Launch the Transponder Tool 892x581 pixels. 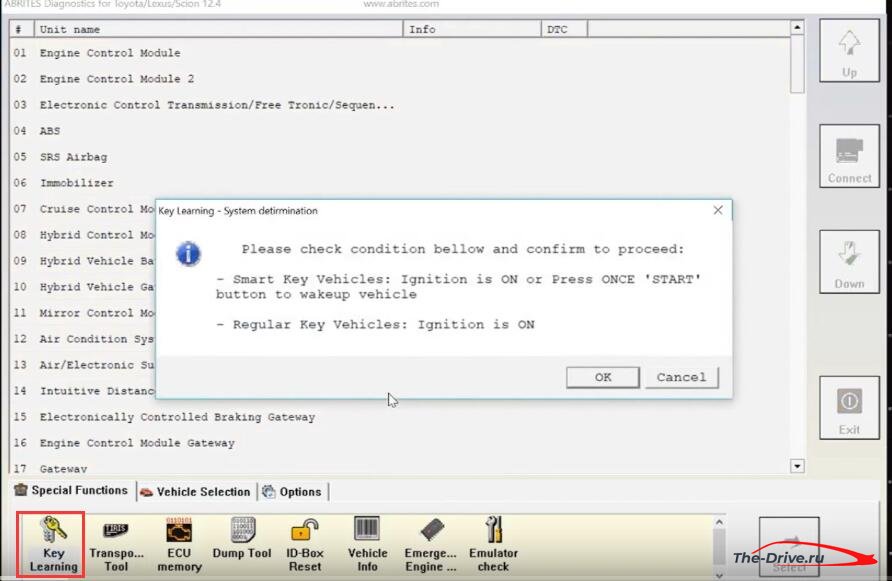(116, 544)
